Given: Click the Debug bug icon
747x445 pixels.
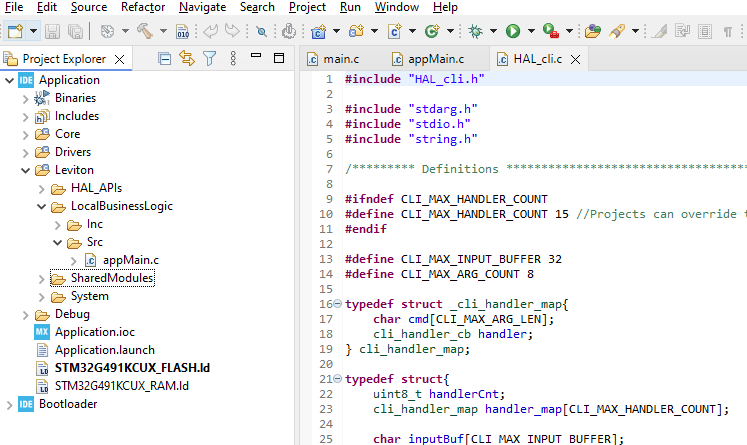Looking at the screenshot, I should pyautogui.click(x=475, y=31).
